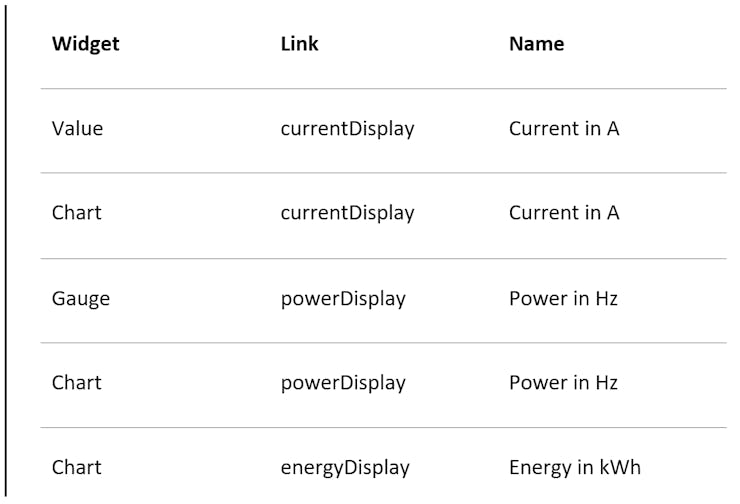Select the Energy in kWh name cell
Screen dimensions: 740x504
coord(575,468)
